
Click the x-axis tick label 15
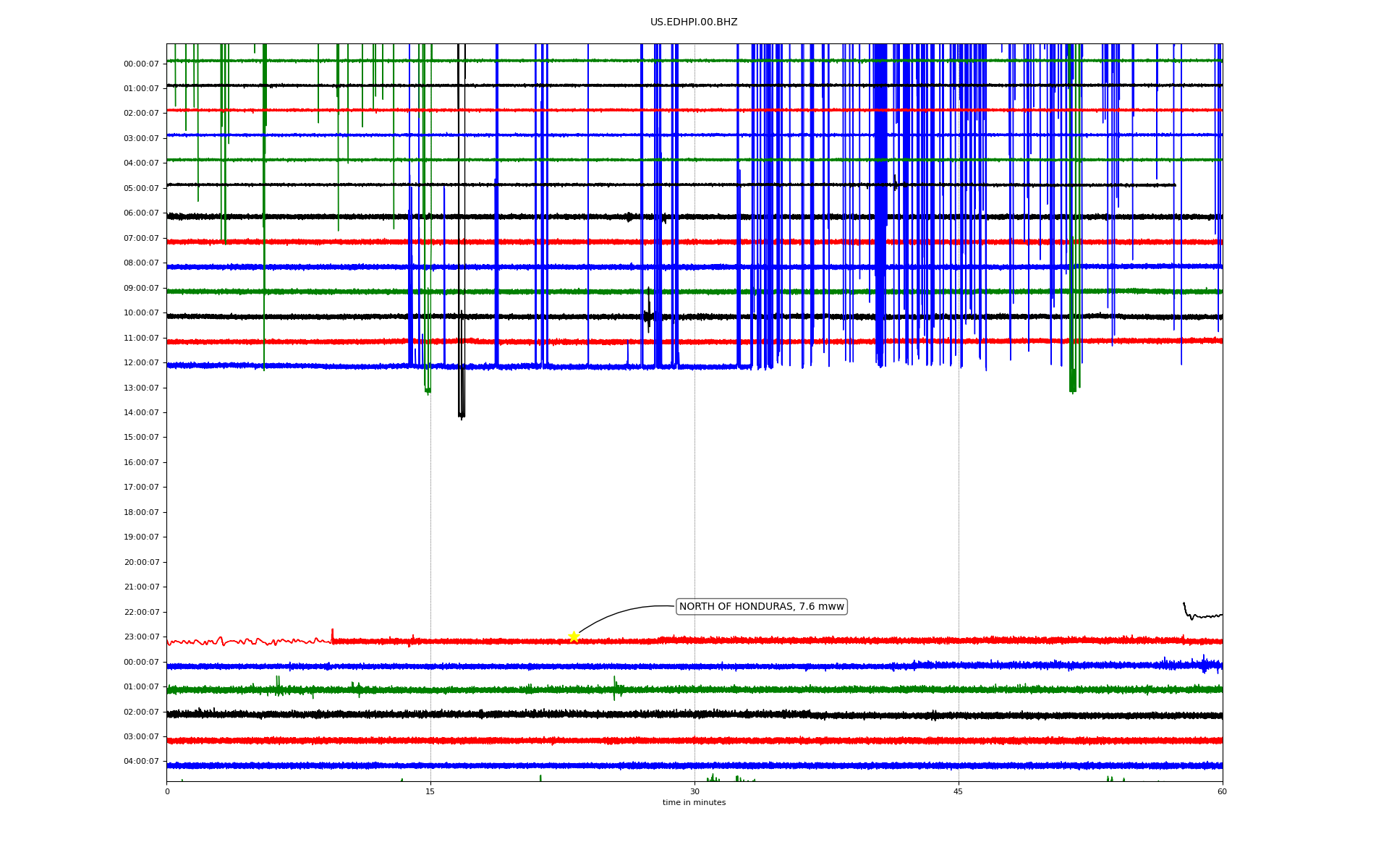click(x=430, y=791)
